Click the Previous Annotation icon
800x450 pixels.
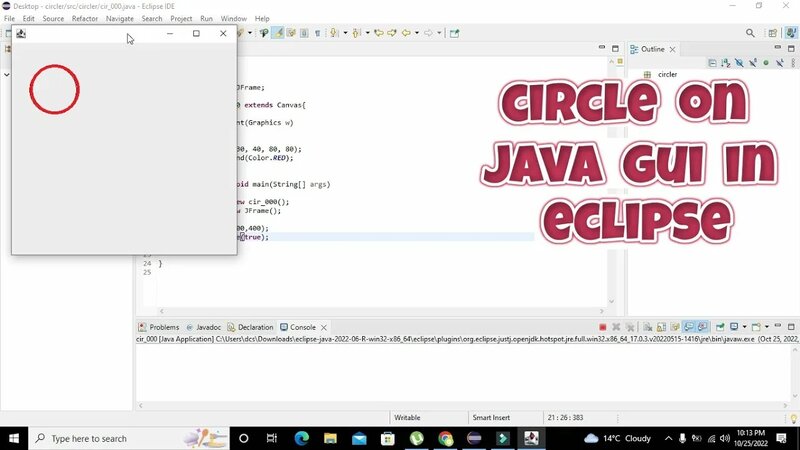pyautogui.click(x=356, y=33)
